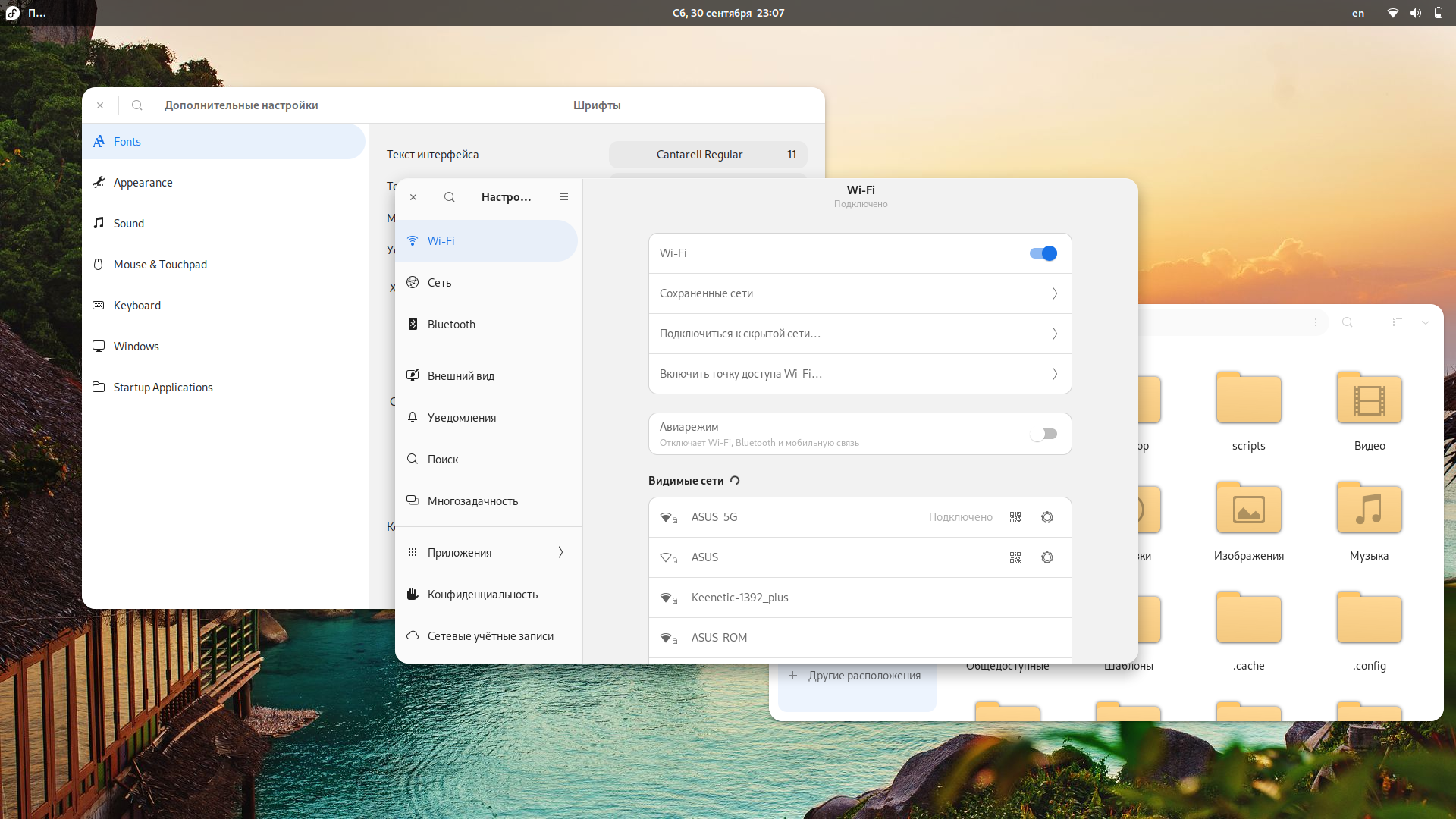Screen dimensions: 1456x819
Task: Open Подключиться к скрытой сети row
Action: point(860,334)
